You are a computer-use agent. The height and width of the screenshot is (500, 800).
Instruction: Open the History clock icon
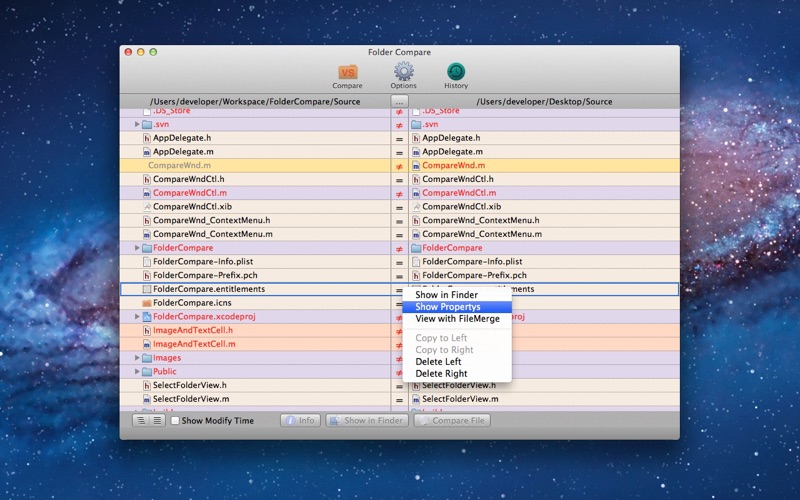(x=456, y=71)
